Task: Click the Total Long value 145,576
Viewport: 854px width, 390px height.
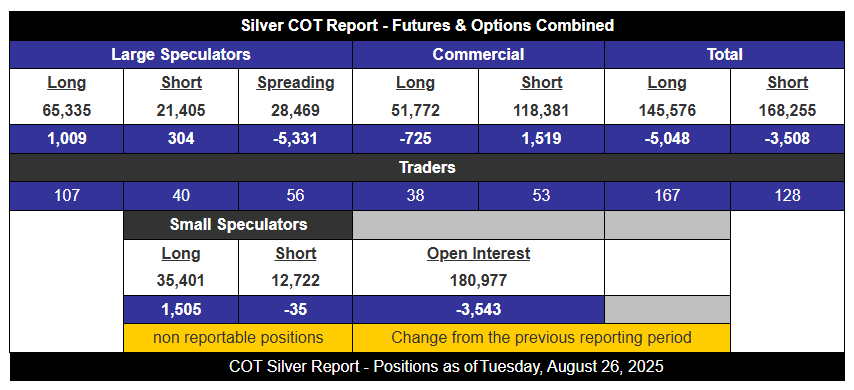Action: click(667, 111)
